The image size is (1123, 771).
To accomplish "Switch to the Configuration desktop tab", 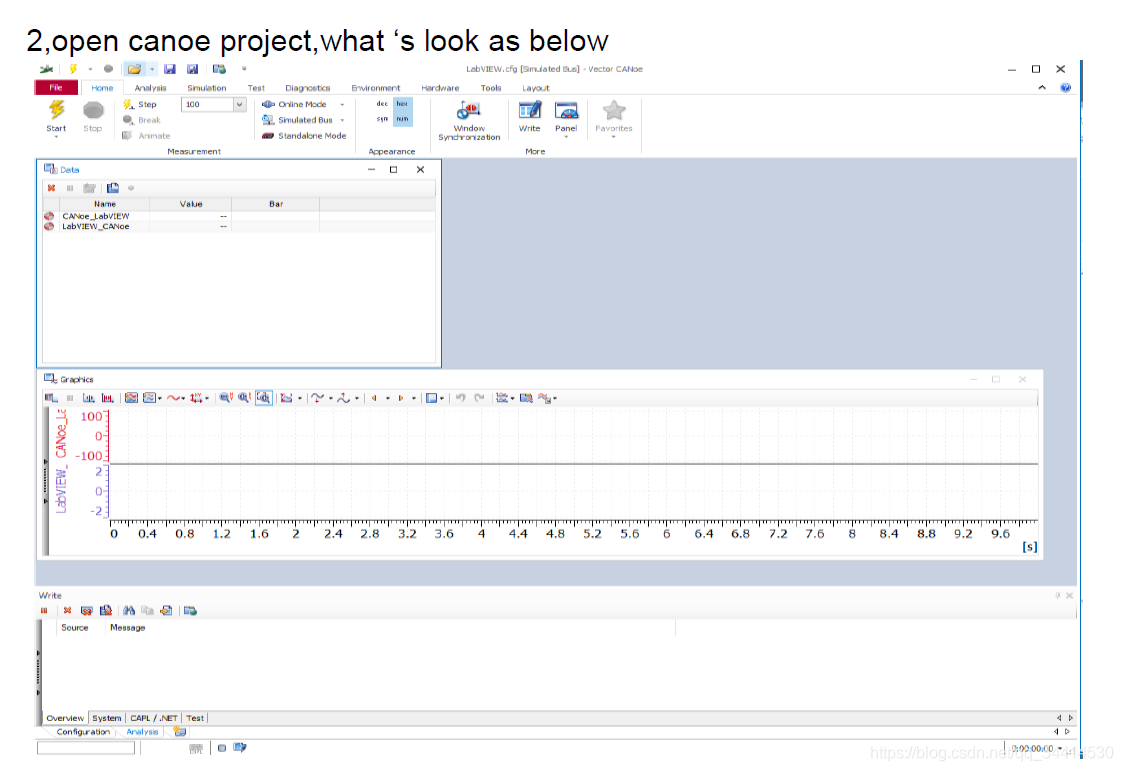I will 83,732.
